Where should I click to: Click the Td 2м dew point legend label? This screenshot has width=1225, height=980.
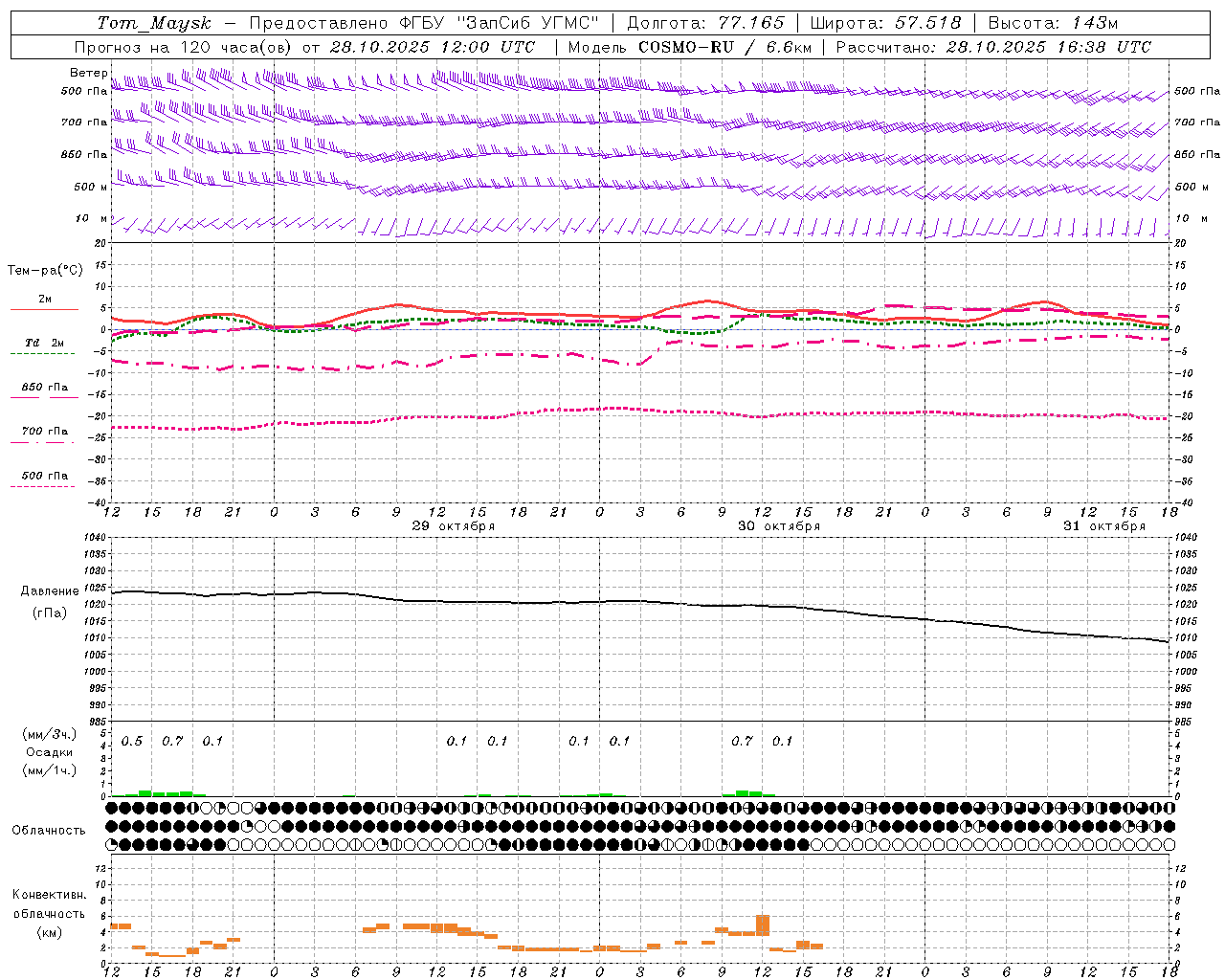pyautogui.click(x=44, y=343)
